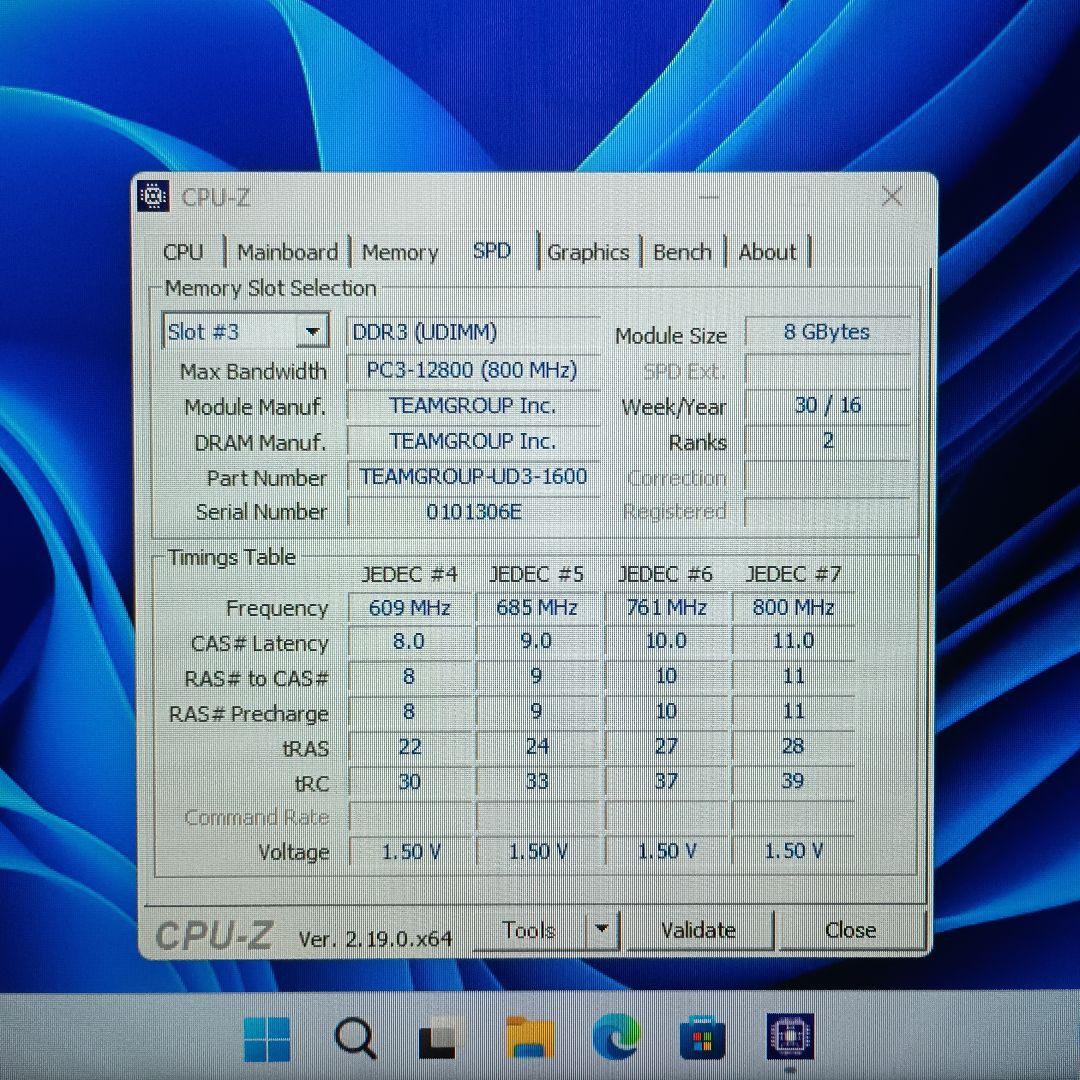The height and width of the screenshot is (1080, 1080).
Task: Click the 8 GBytes module size value
Action: (x=827, y=332)
